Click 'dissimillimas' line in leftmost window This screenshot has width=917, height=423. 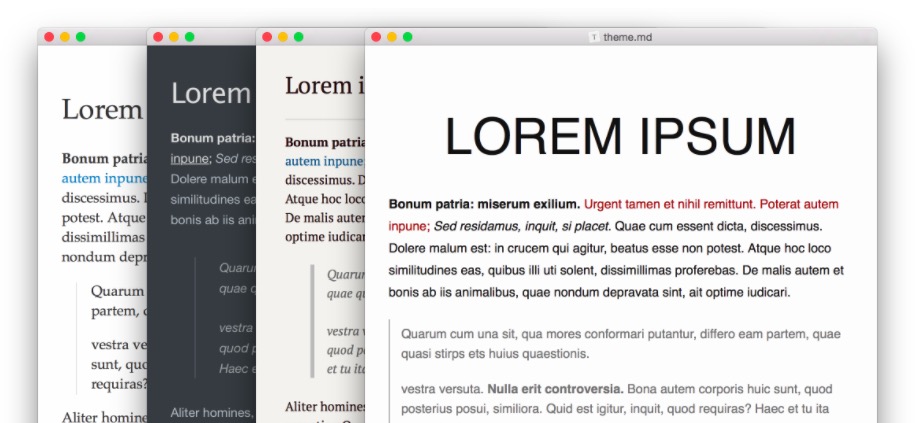[104, 238]
